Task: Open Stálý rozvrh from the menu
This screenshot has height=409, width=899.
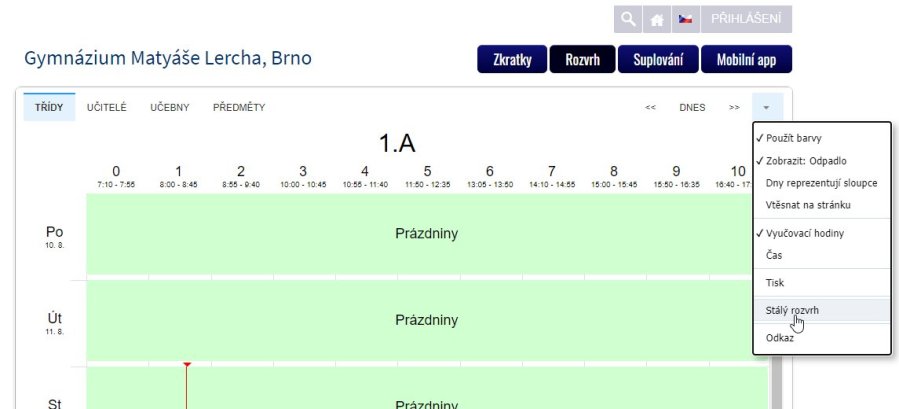Action: coord(792,310)
